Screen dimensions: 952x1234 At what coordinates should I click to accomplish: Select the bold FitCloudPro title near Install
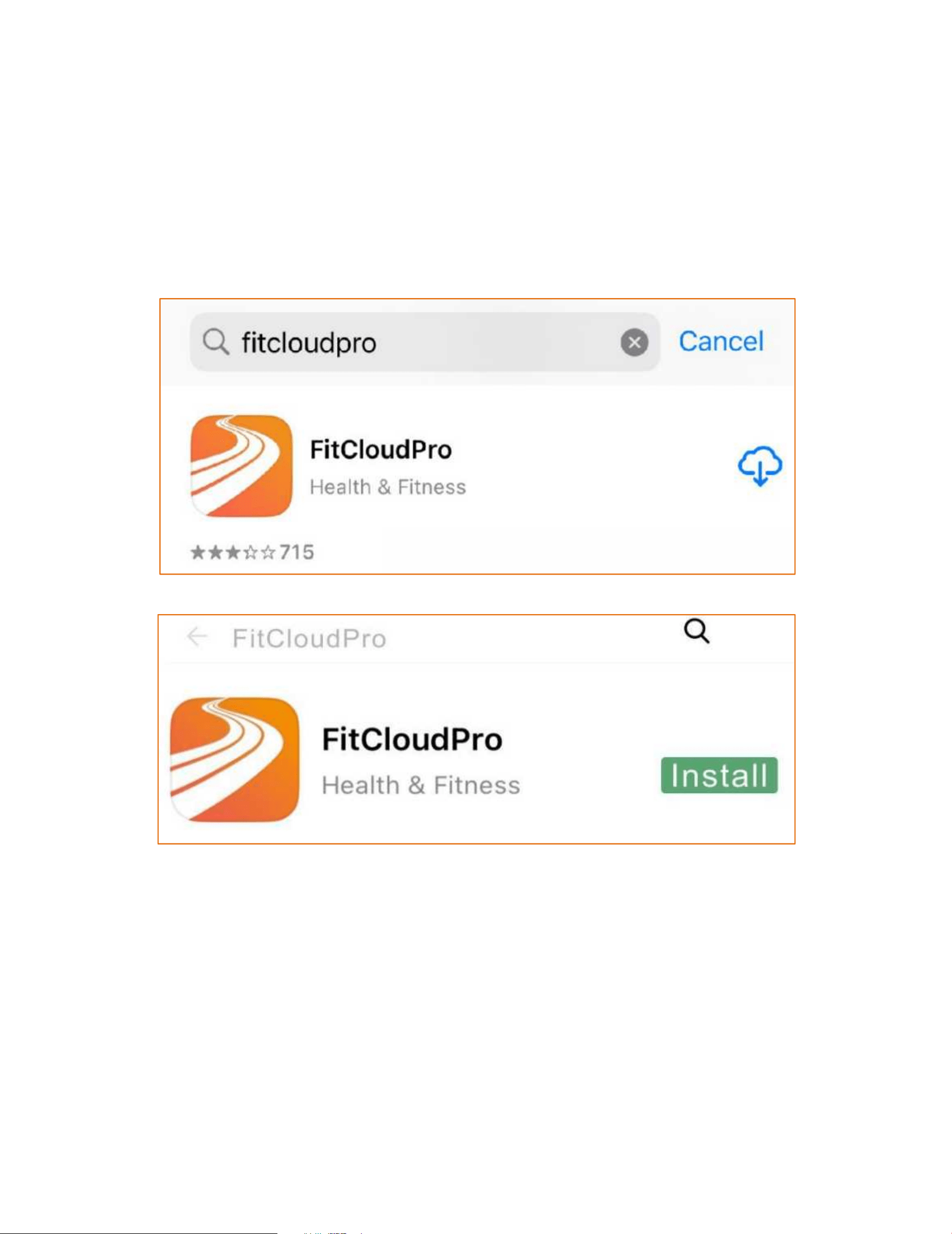[x=412, y=739]
